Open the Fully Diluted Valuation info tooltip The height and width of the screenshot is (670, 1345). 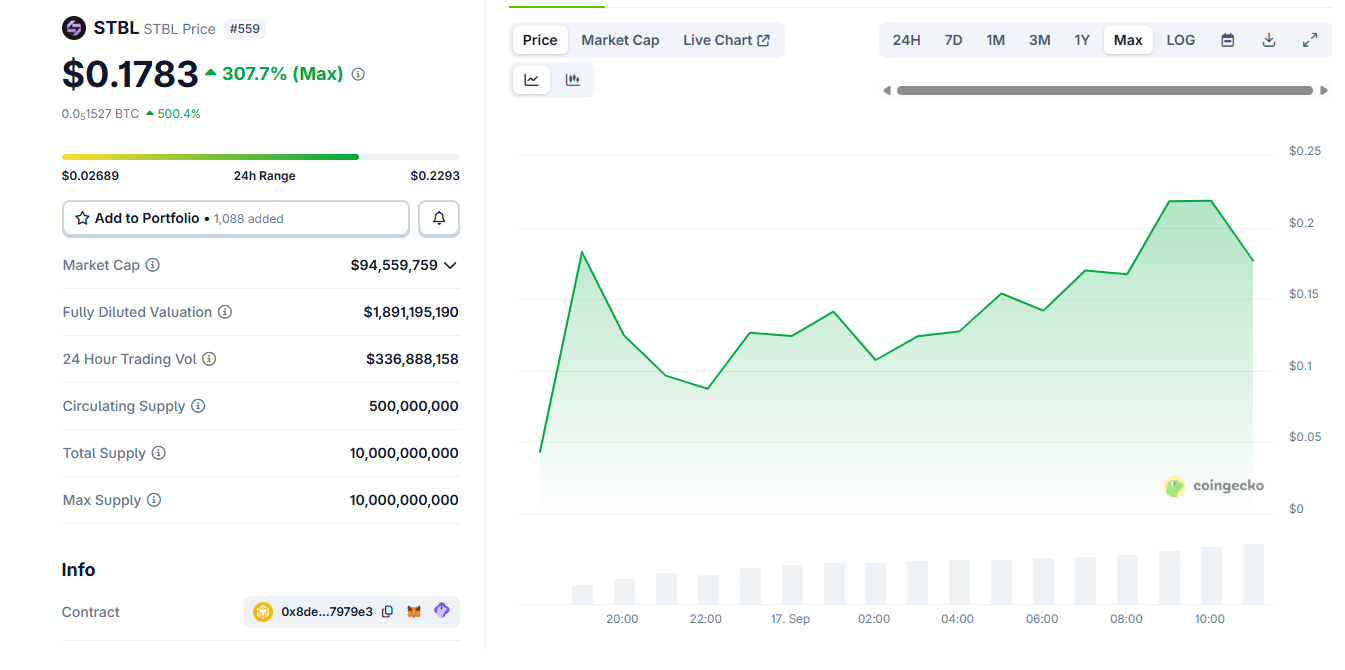pyautogui.click(x=226, y=311)
